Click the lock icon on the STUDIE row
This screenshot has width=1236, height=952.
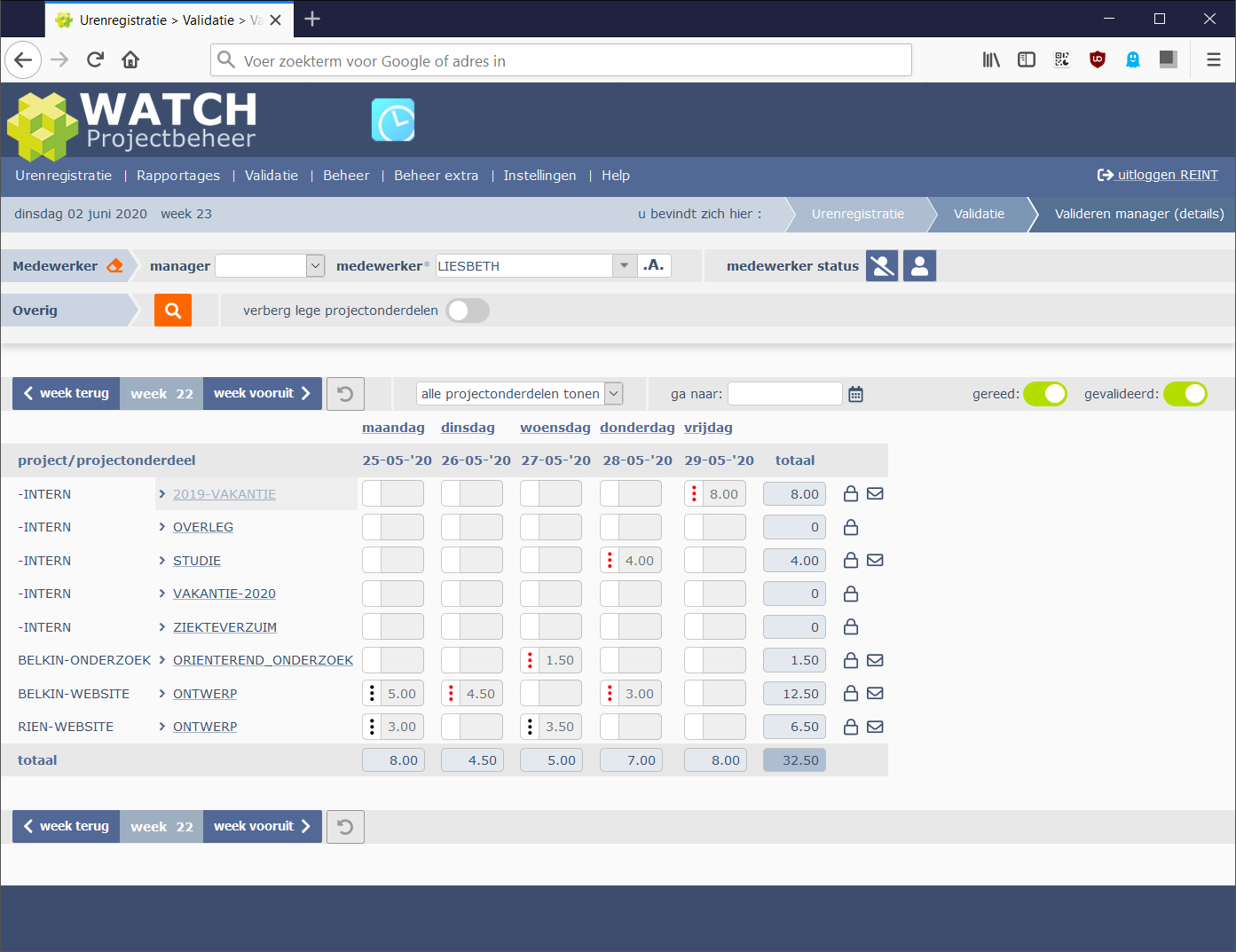850,561
